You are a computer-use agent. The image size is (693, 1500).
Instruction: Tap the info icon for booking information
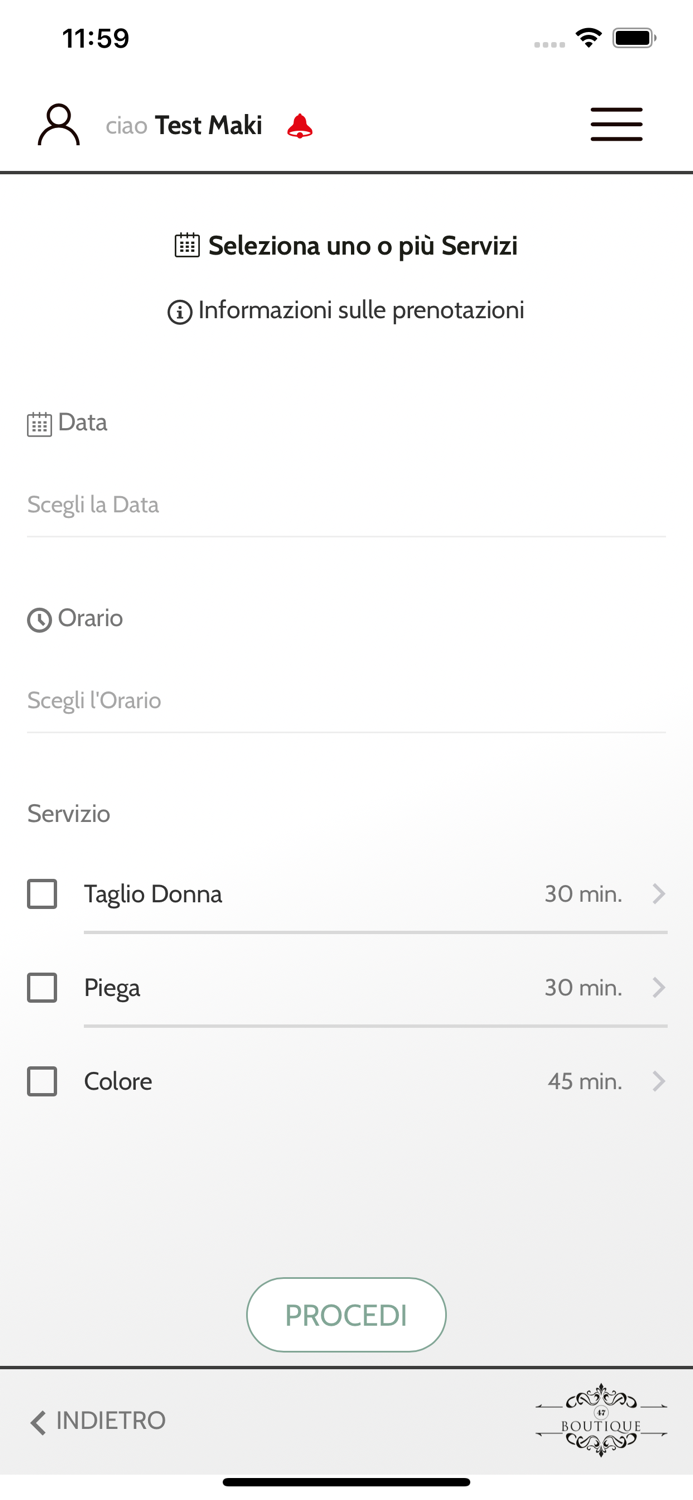(180, 312)
